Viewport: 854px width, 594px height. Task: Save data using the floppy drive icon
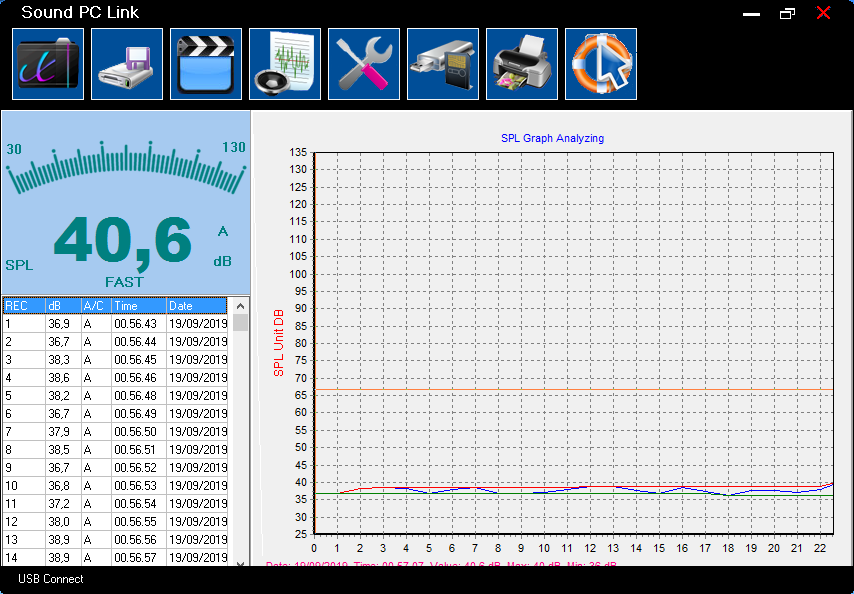[x=127, y=64]
